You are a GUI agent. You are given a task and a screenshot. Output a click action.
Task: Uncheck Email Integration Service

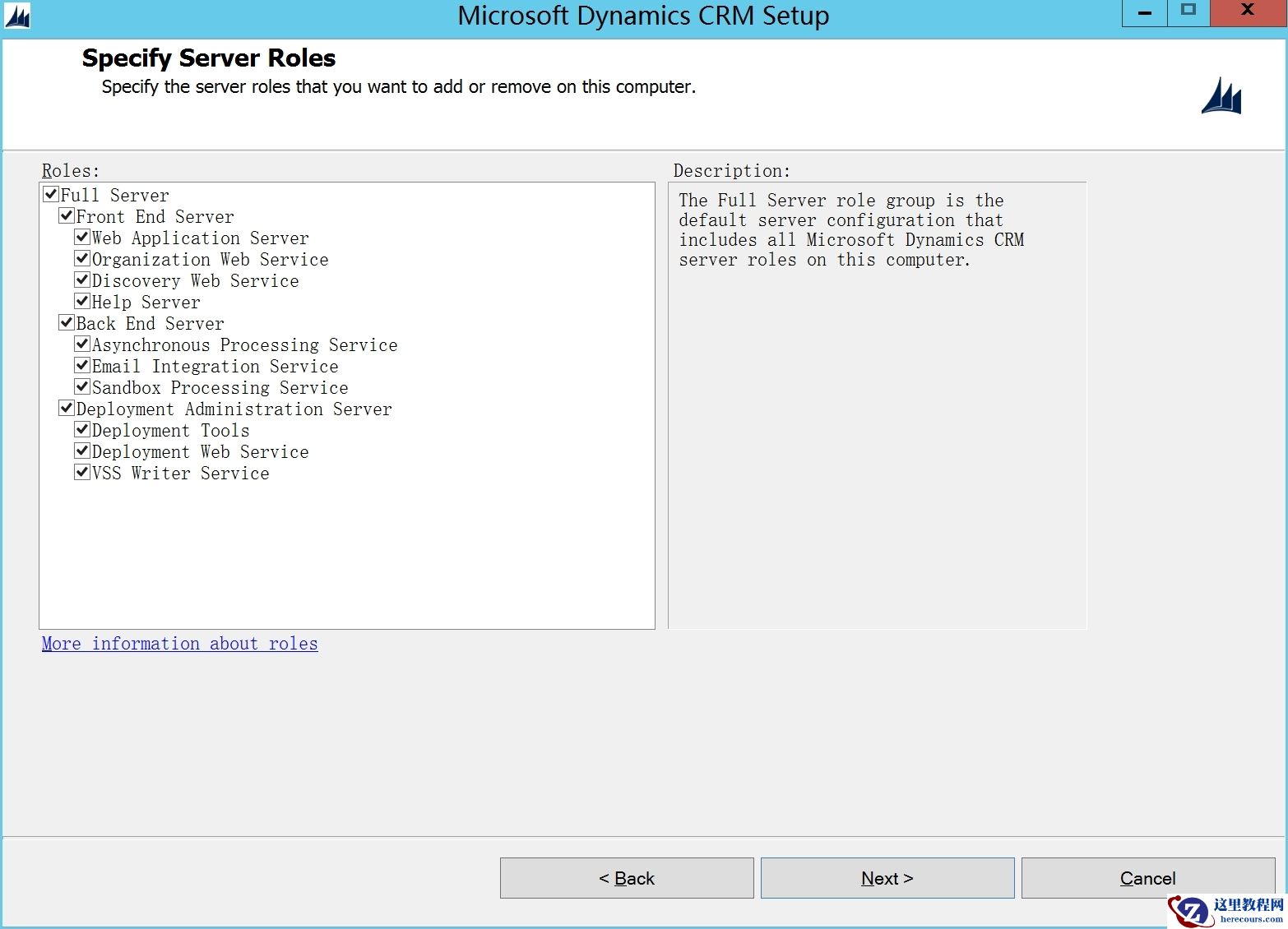click(x=82, y=366)
